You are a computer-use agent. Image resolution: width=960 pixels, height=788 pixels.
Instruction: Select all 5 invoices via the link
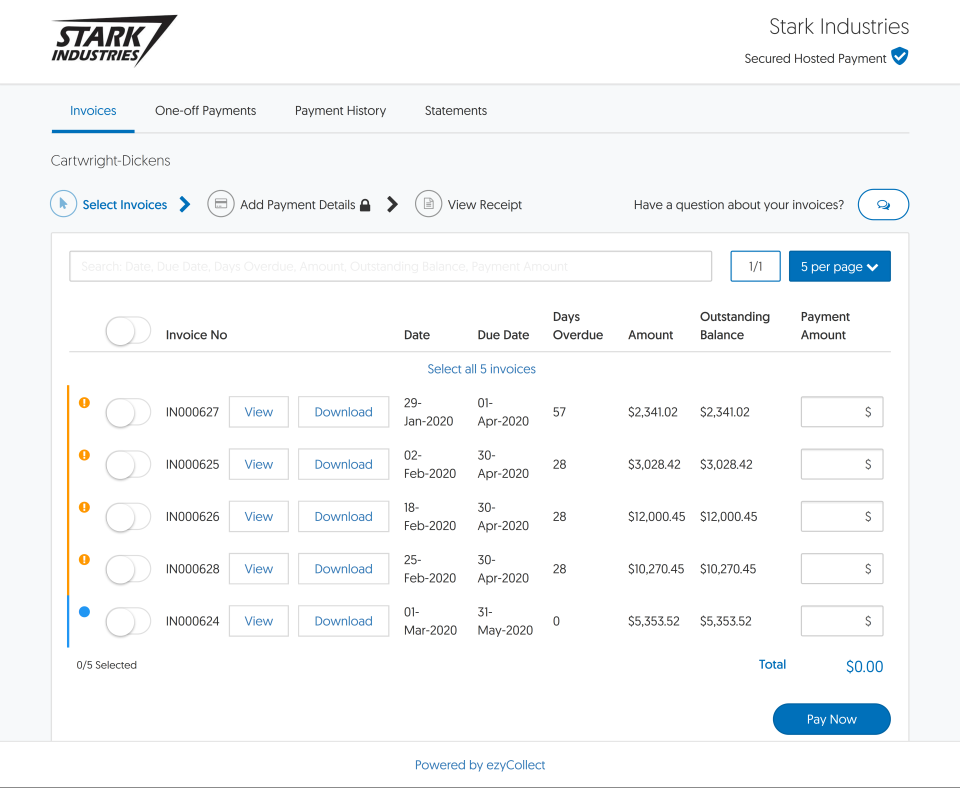point(481,368)
